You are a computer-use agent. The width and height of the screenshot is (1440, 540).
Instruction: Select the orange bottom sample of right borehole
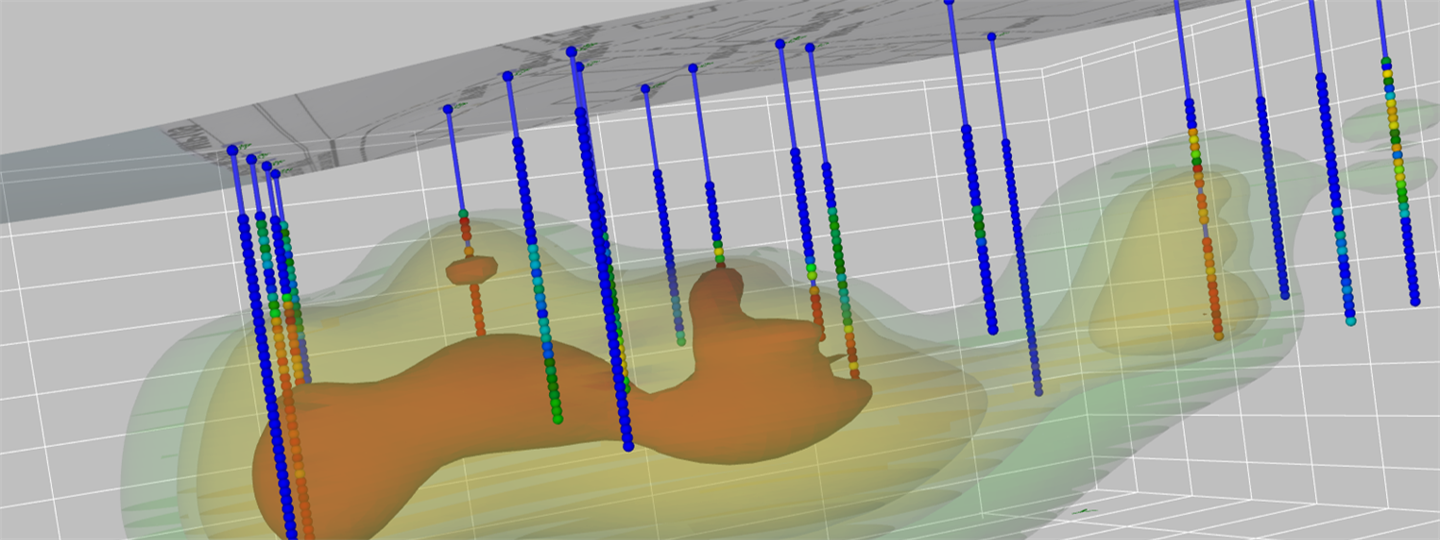[x=1218, y=335]
